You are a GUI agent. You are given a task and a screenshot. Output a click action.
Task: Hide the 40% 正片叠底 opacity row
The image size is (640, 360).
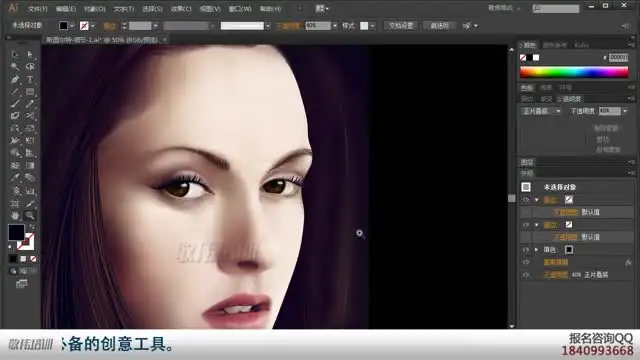point(526,275)
